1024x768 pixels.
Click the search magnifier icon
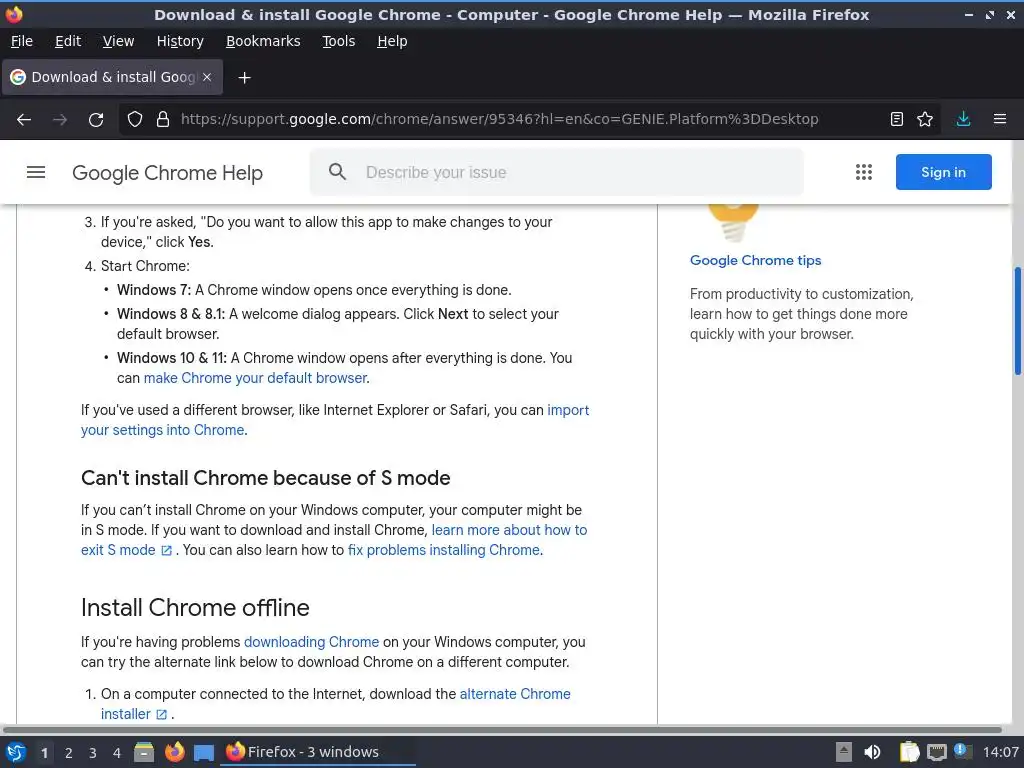click(337, 172)
